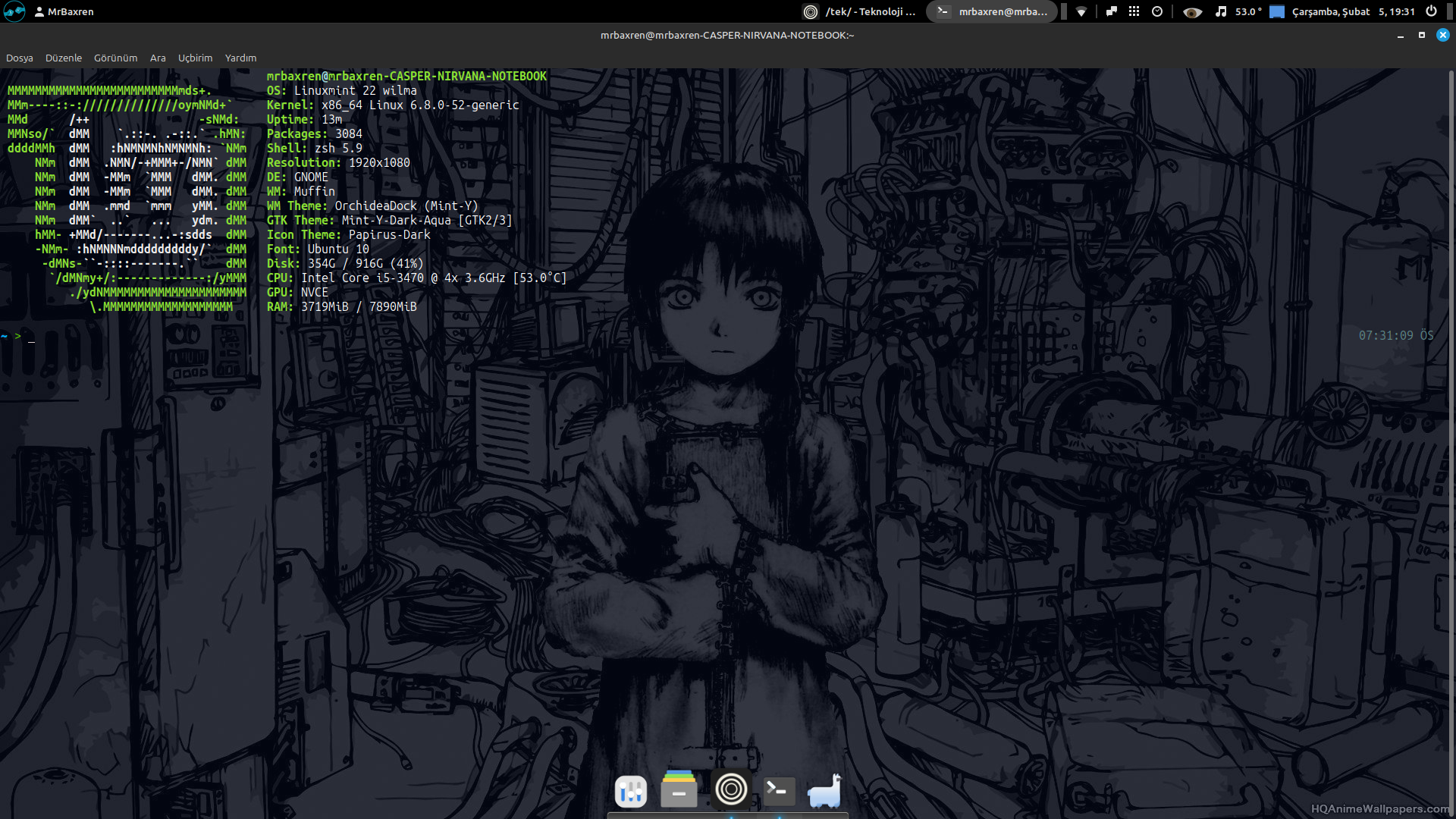Click the 'Uptime: 13m' line
This screenshot has height=819, width=1456.
304,119
